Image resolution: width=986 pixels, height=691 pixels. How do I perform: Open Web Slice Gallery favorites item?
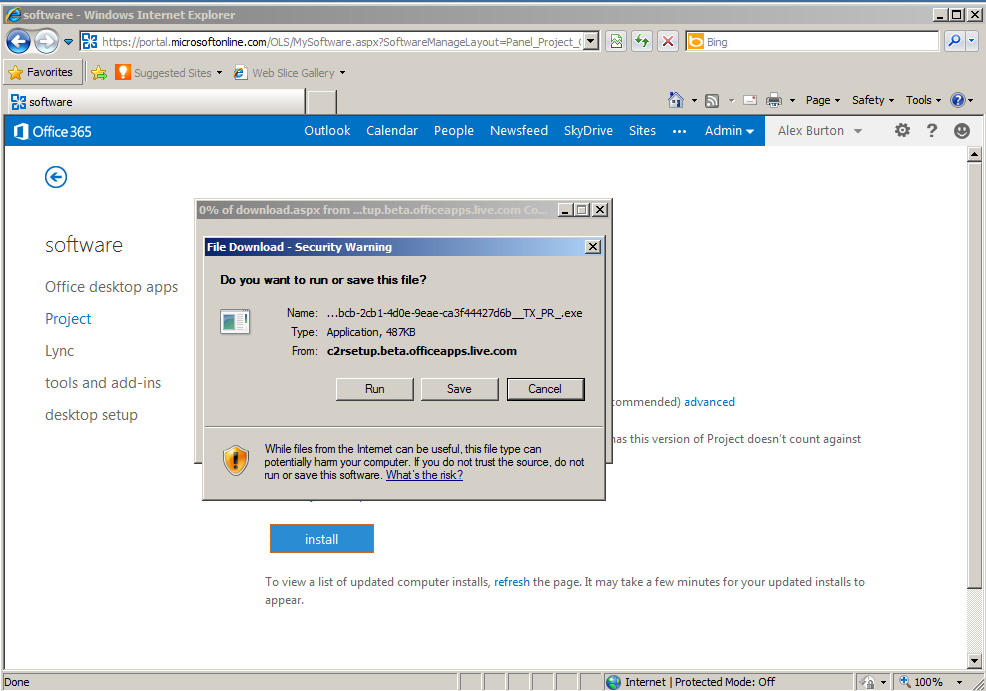[289, 73]
